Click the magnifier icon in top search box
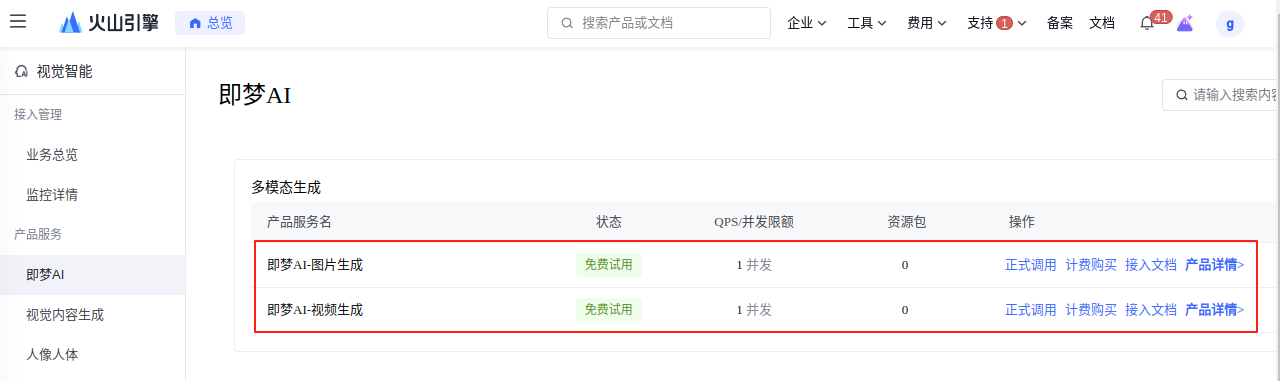The height and width of the screenshot is (381, 1280). 567,23
